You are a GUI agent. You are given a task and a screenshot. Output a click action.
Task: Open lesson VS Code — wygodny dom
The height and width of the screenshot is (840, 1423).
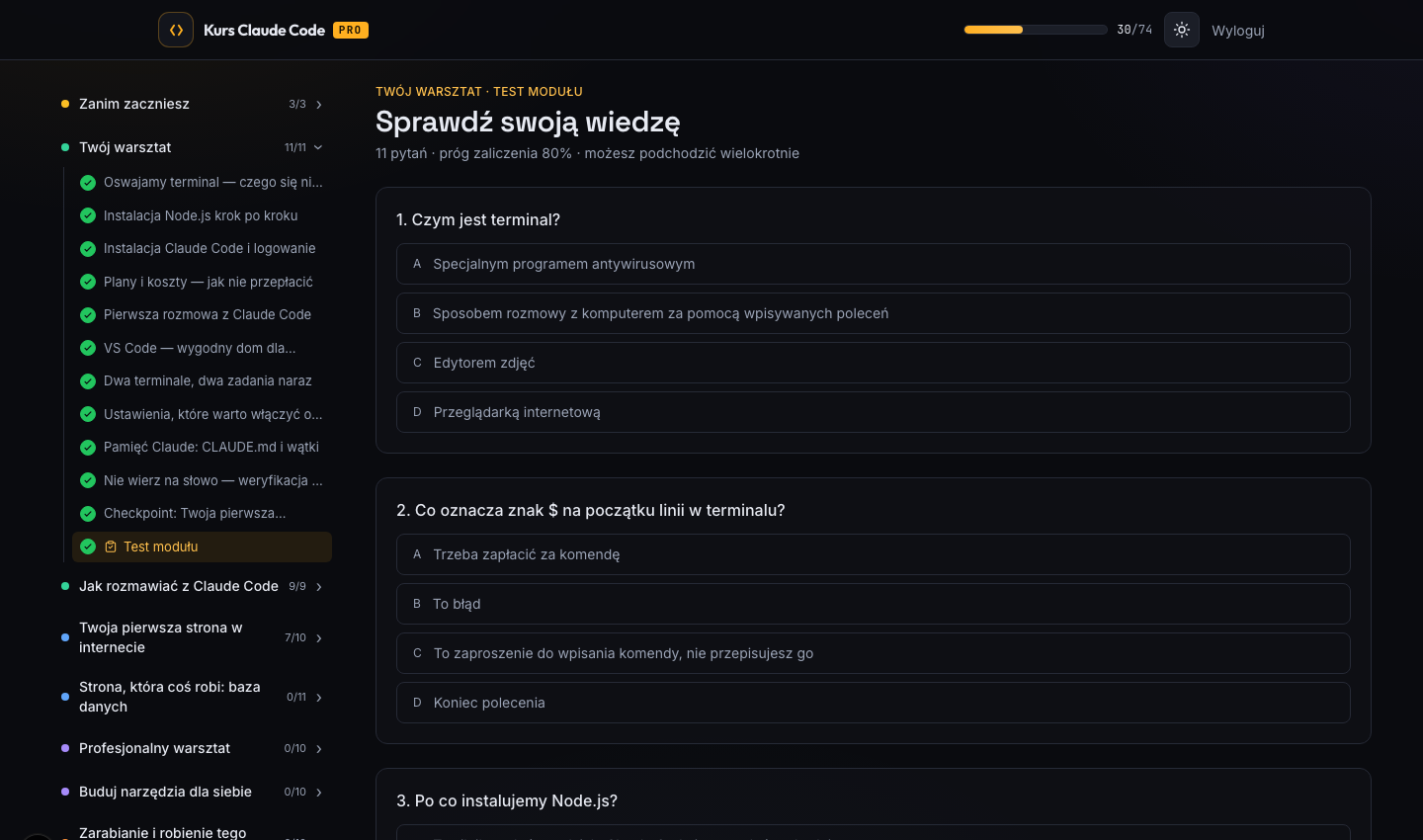[200, 348]
